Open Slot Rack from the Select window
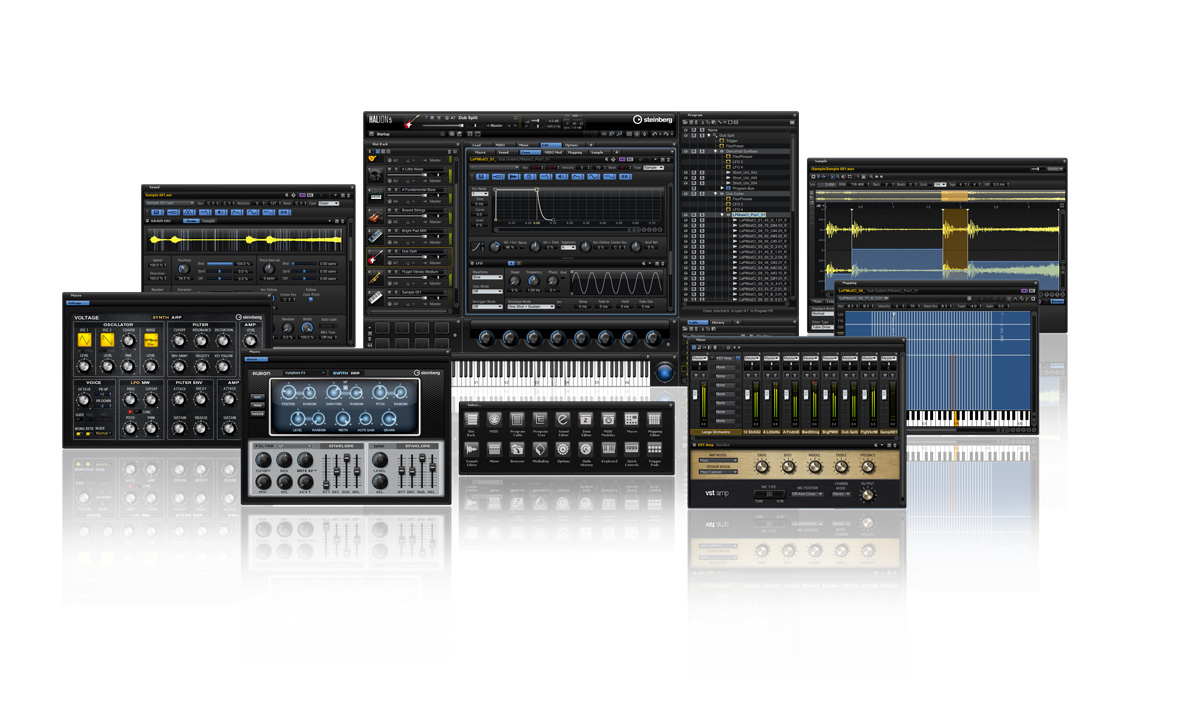 (x=471, y=418)
